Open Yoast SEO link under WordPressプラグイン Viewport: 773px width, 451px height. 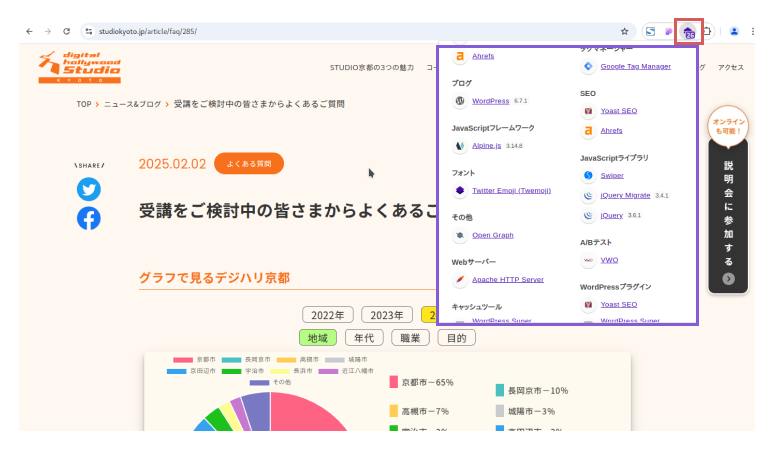[619, 305]
